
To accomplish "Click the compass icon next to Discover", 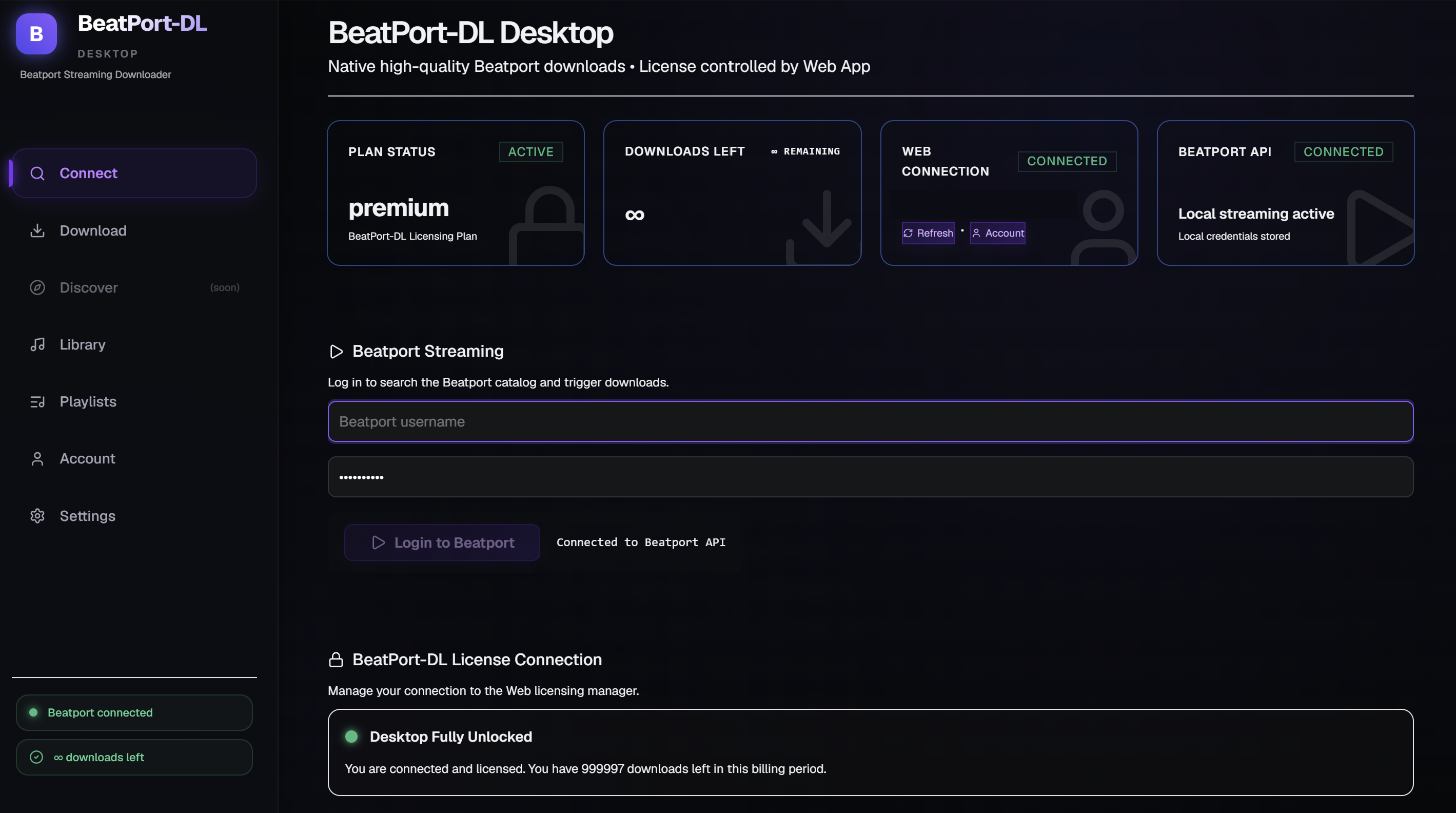I will point(37,287).
